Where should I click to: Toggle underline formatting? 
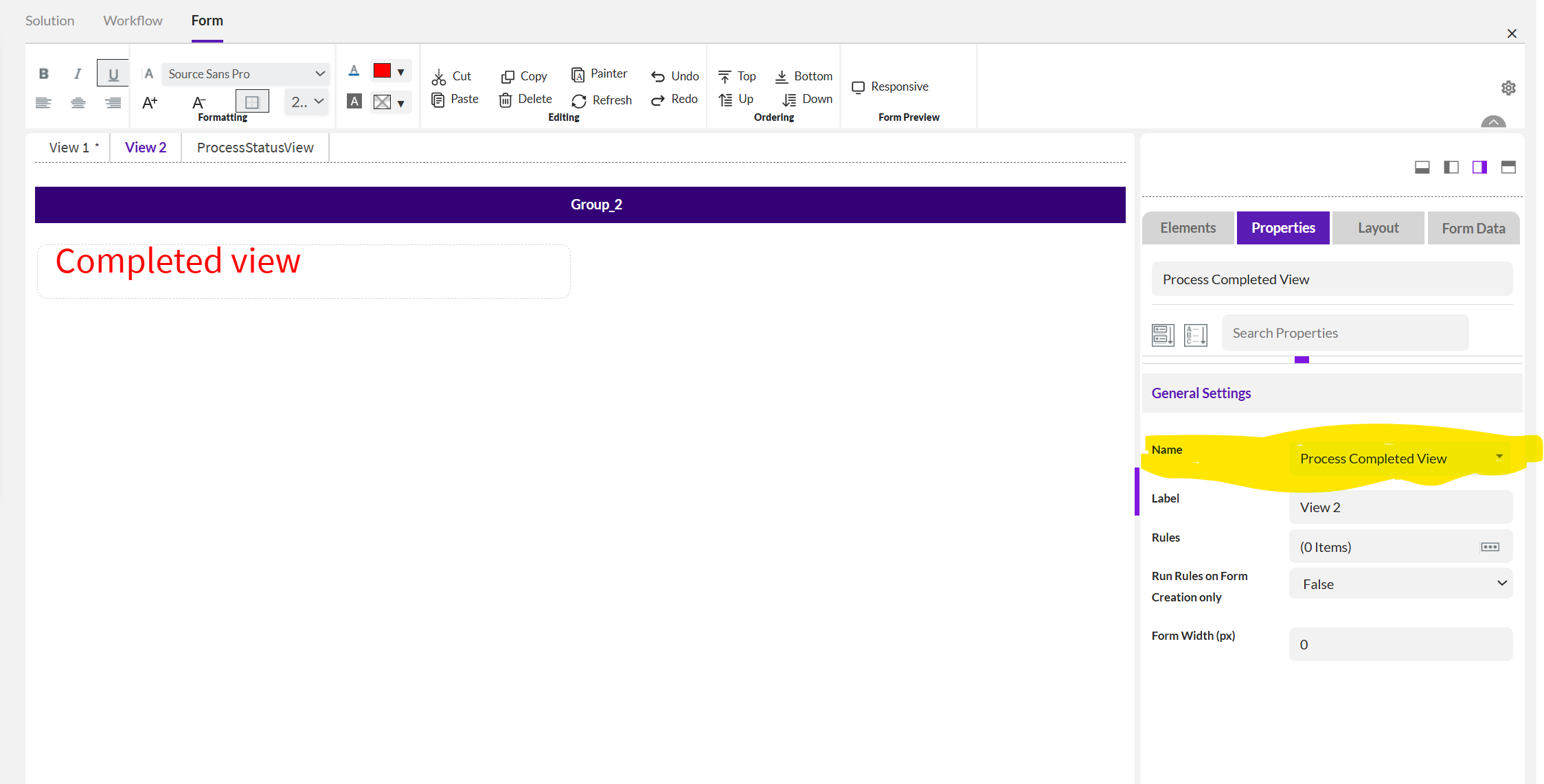tap(113, 73)
